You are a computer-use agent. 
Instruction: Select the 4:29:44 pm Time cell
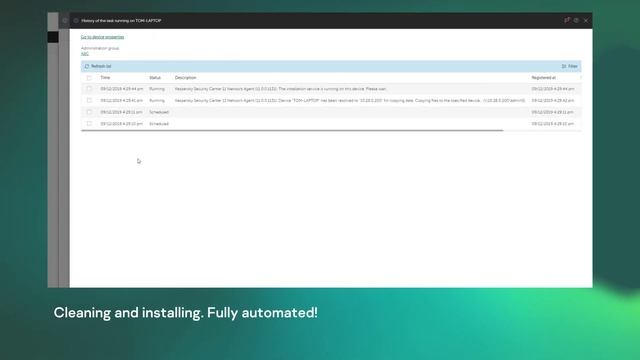tap(122, 89)
